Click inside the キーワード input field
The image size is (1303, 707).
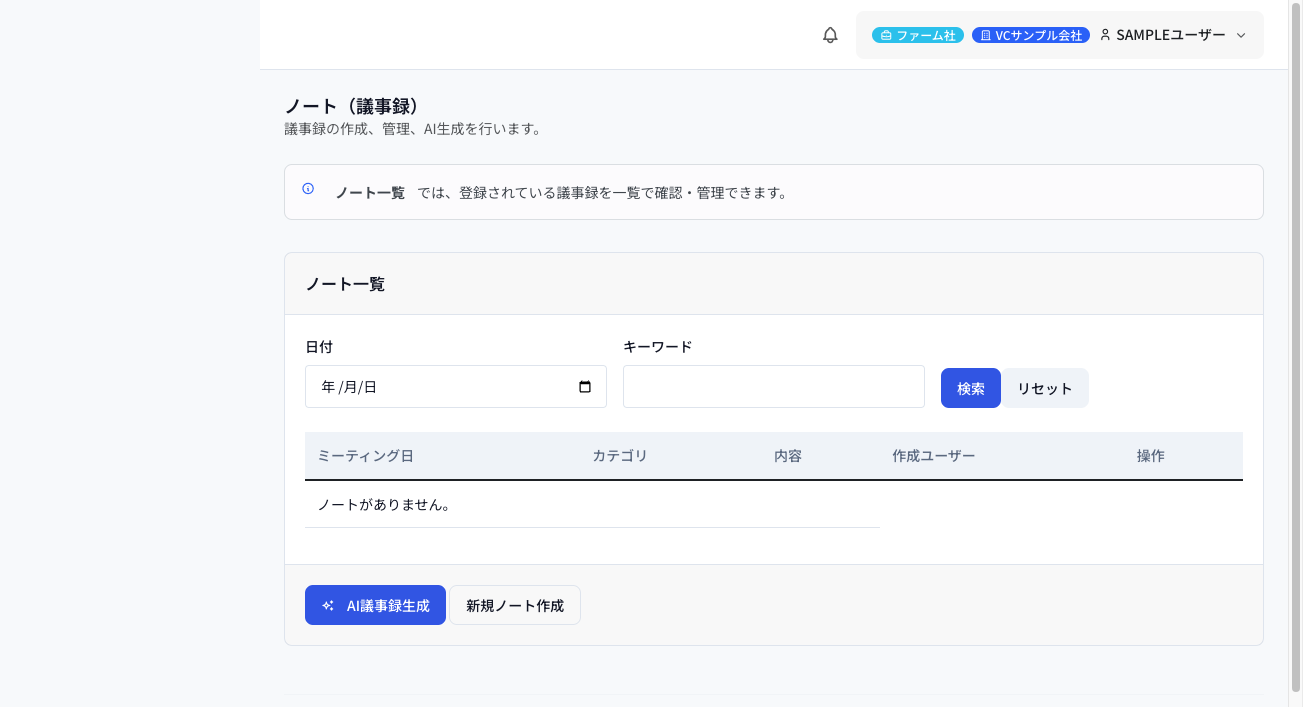773,386
